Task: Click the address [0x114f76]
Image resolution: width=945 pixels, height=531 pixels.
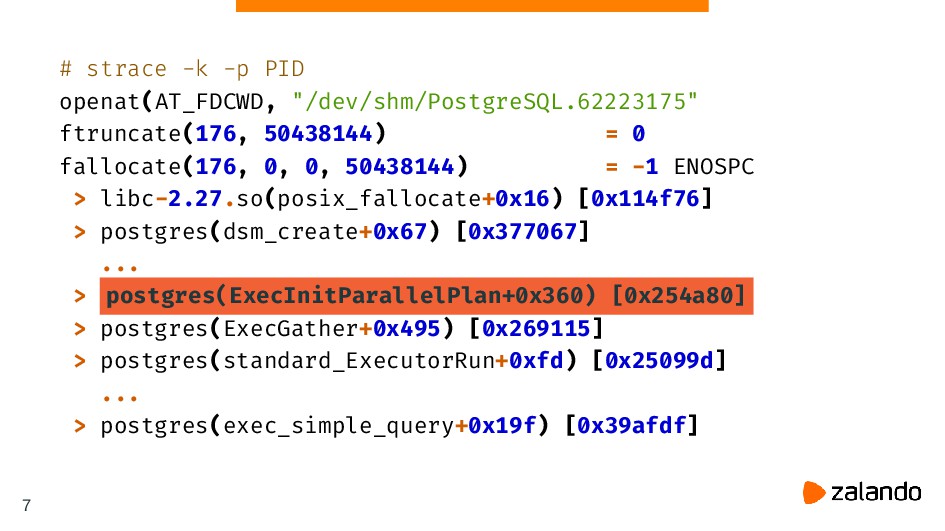Action: point(645,198)
